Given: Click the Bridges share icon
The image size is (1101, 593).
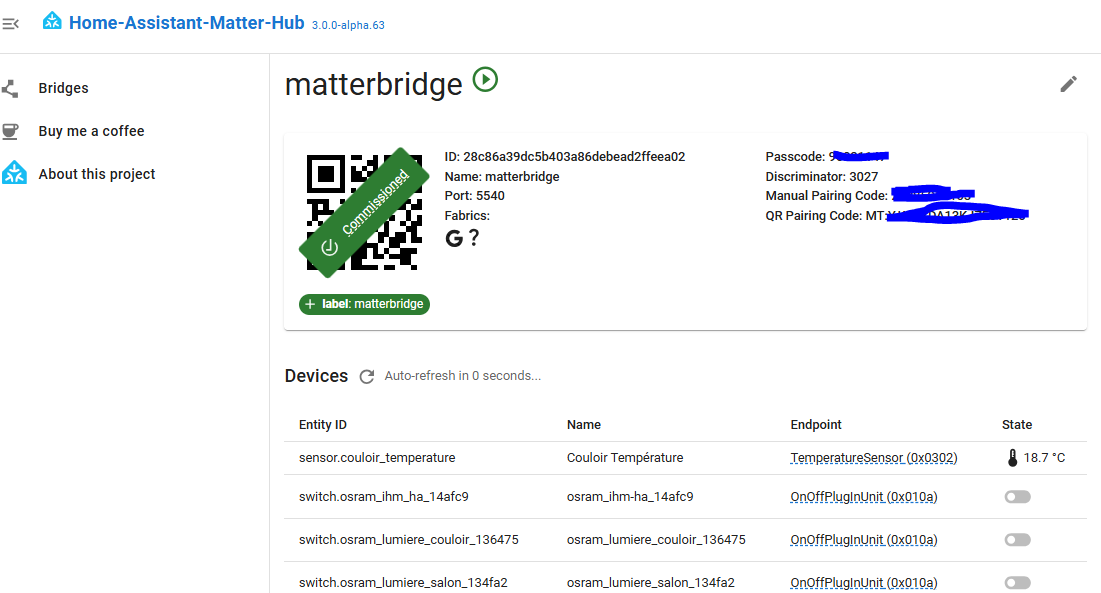Looking at the screenshot, I should pos(11,88).
